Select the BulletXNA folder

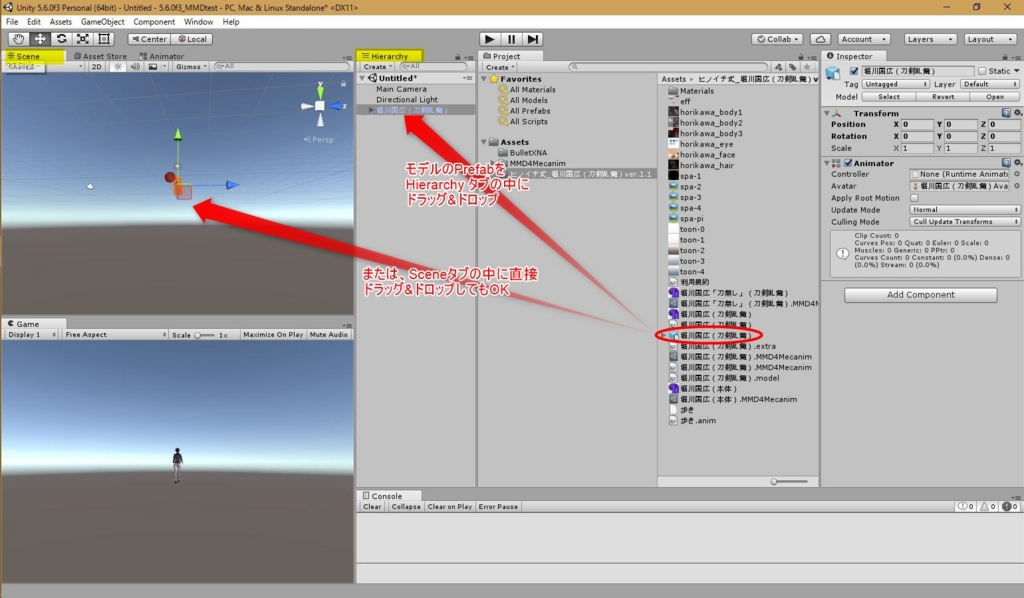click(528, 153)
